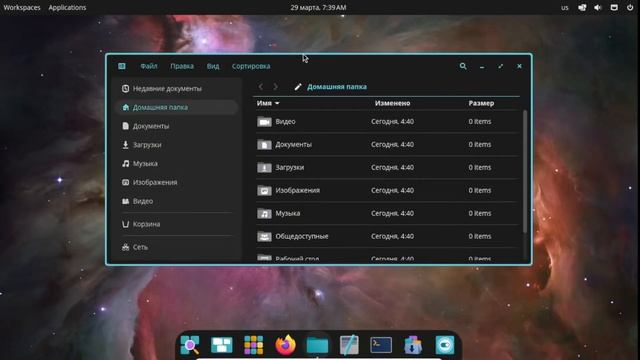This screenshot has width=640, height=360.
Task: Go back with the left arrow
Action: pyautogui.click(x=261, y=87)
